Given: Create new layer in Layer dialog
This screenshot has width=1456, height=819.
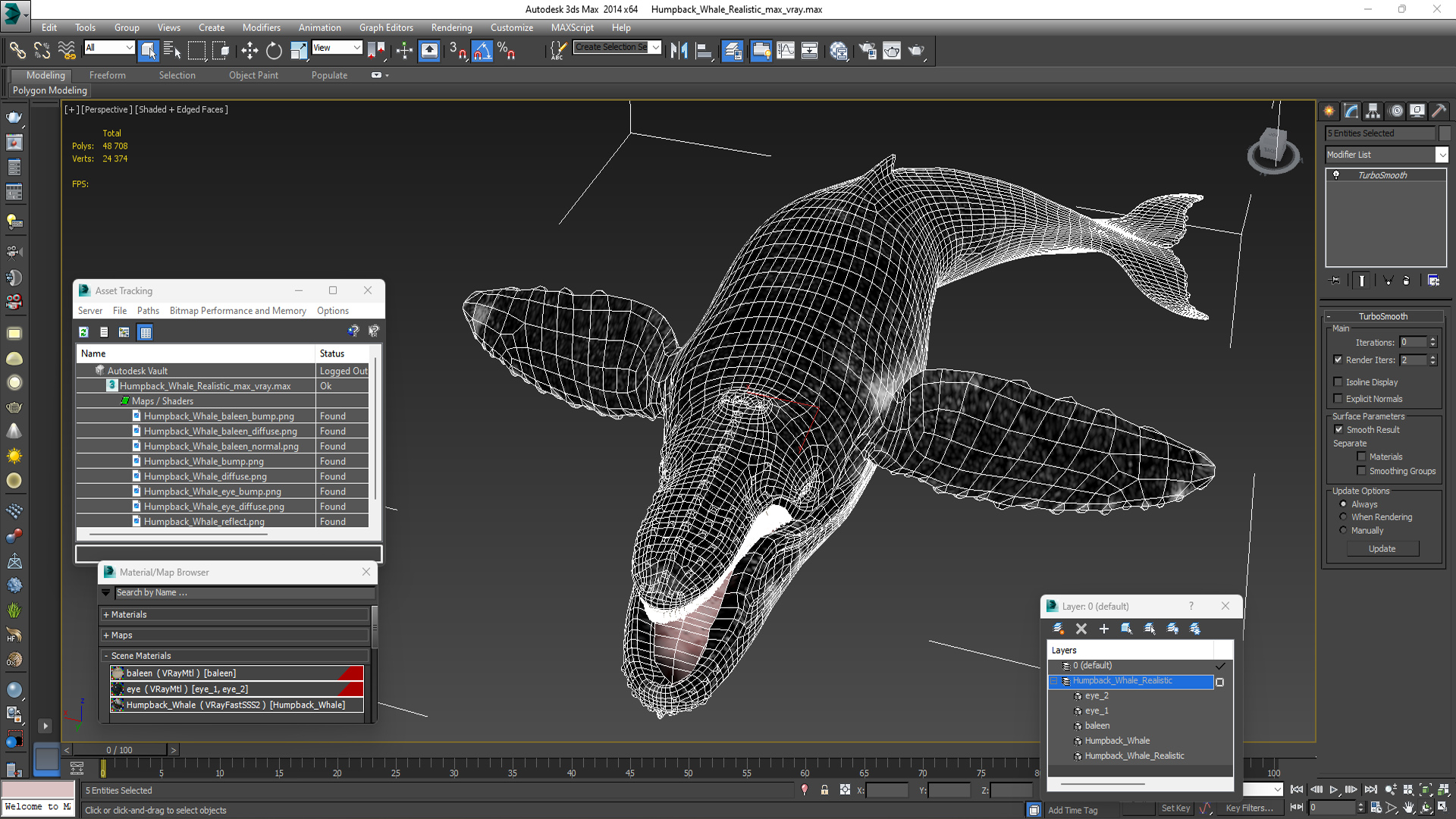Looking at the screenshot, I should 1059,629.
